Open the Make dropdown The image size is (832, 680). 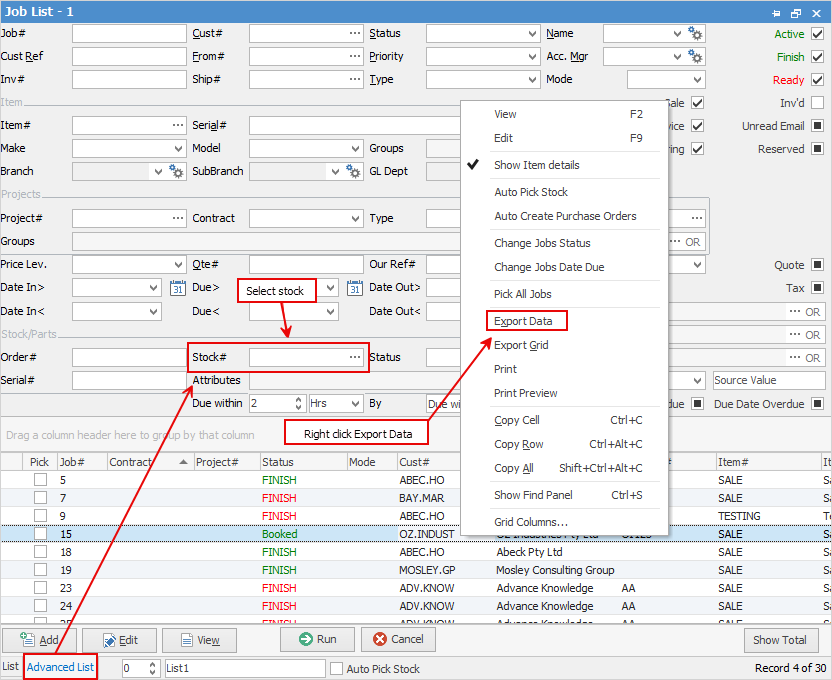click(179, 149)
